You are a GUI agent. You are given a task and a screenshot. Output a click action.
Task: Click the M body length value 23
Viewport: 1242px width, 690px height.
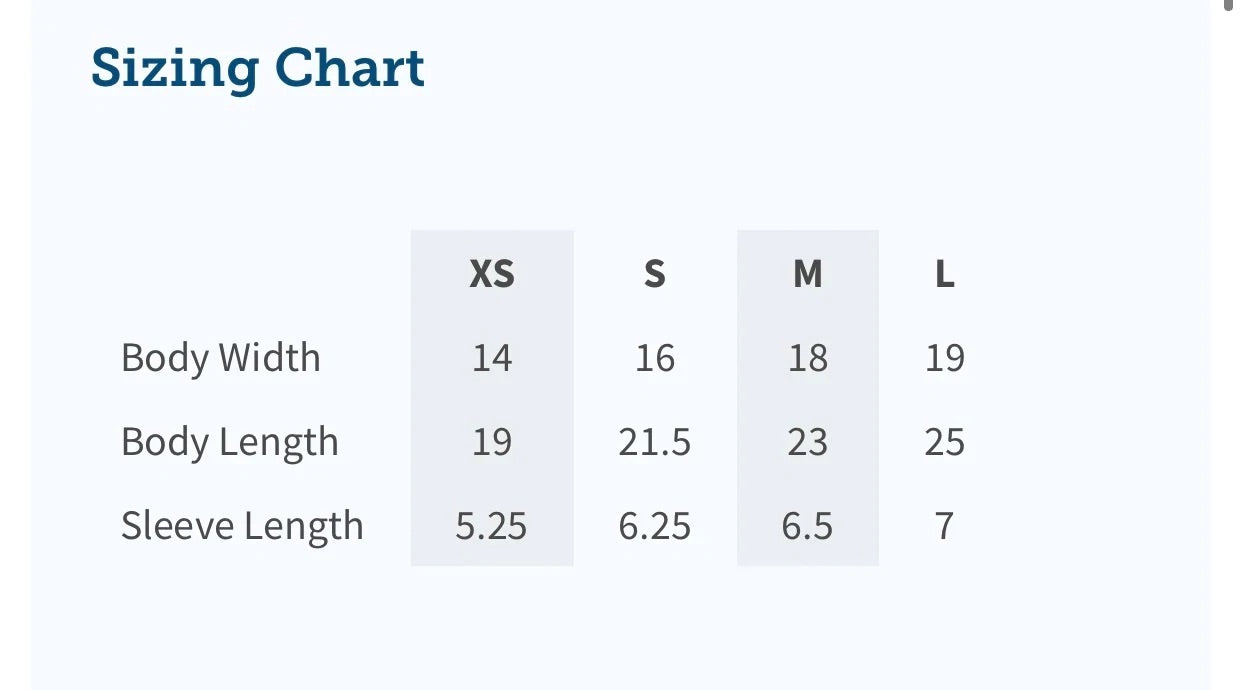[x=808, y=442]
